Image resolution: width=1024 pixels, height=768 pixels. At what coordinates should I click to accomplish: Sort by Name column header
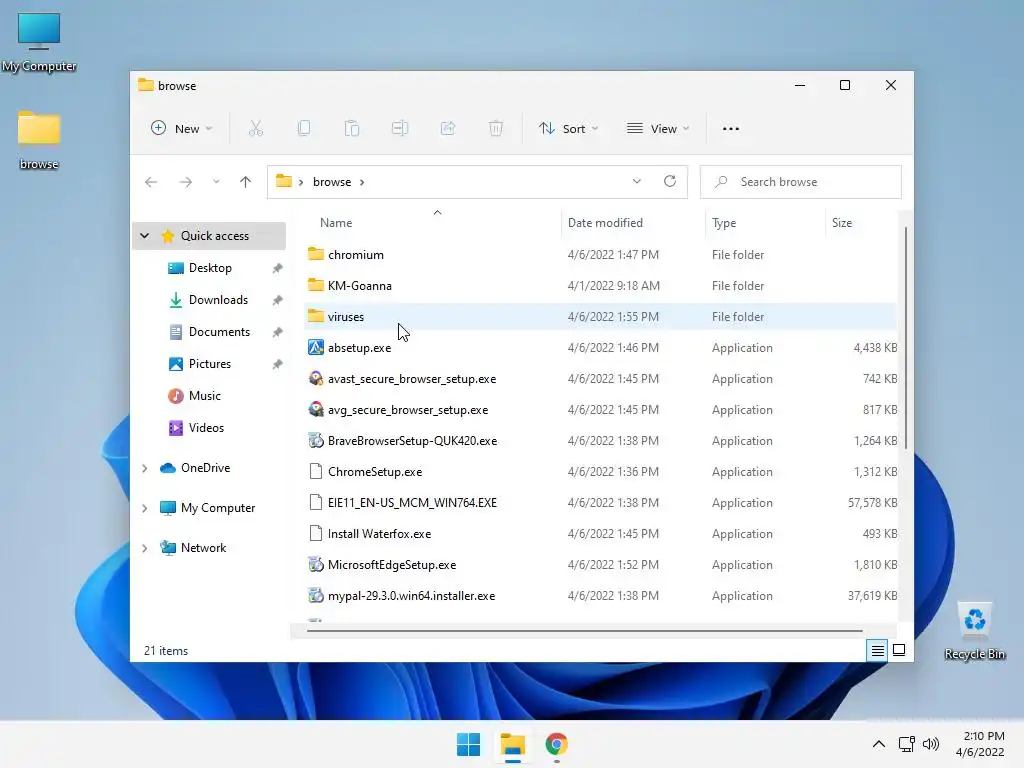tap(432, 223)
